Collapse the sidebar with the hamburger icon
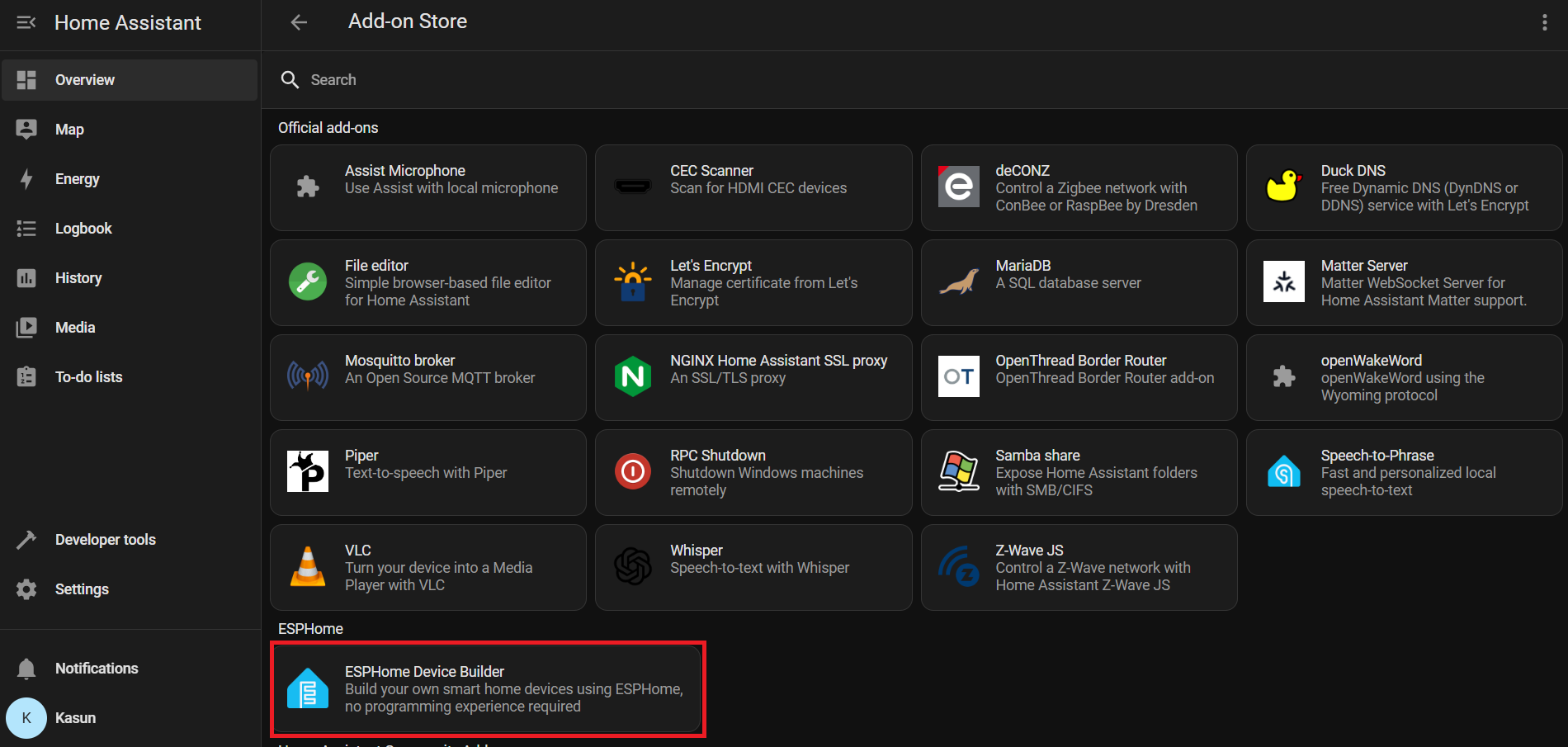The image size is (1568, 747). coord(26,22)
